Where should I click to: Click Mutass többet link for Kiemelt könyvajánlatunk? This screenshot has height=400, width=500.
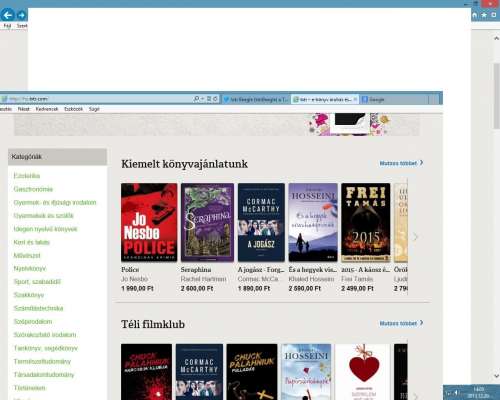pos(401,163)
